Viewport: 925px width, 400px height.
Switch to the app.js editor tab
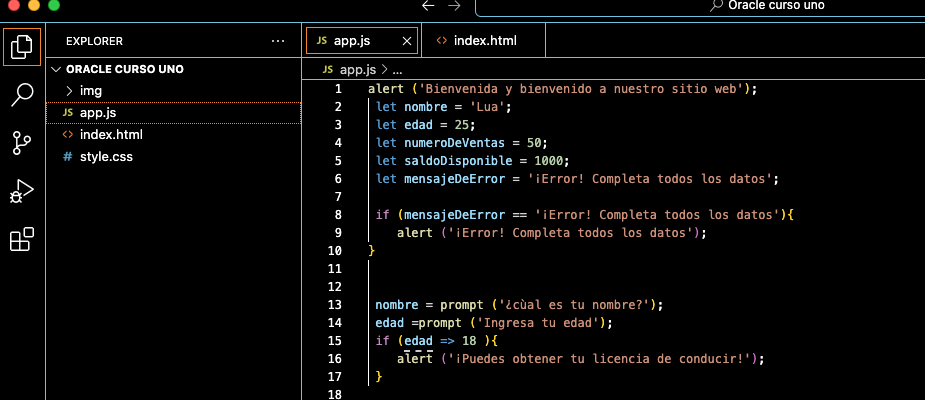click(x=361, y=41)
